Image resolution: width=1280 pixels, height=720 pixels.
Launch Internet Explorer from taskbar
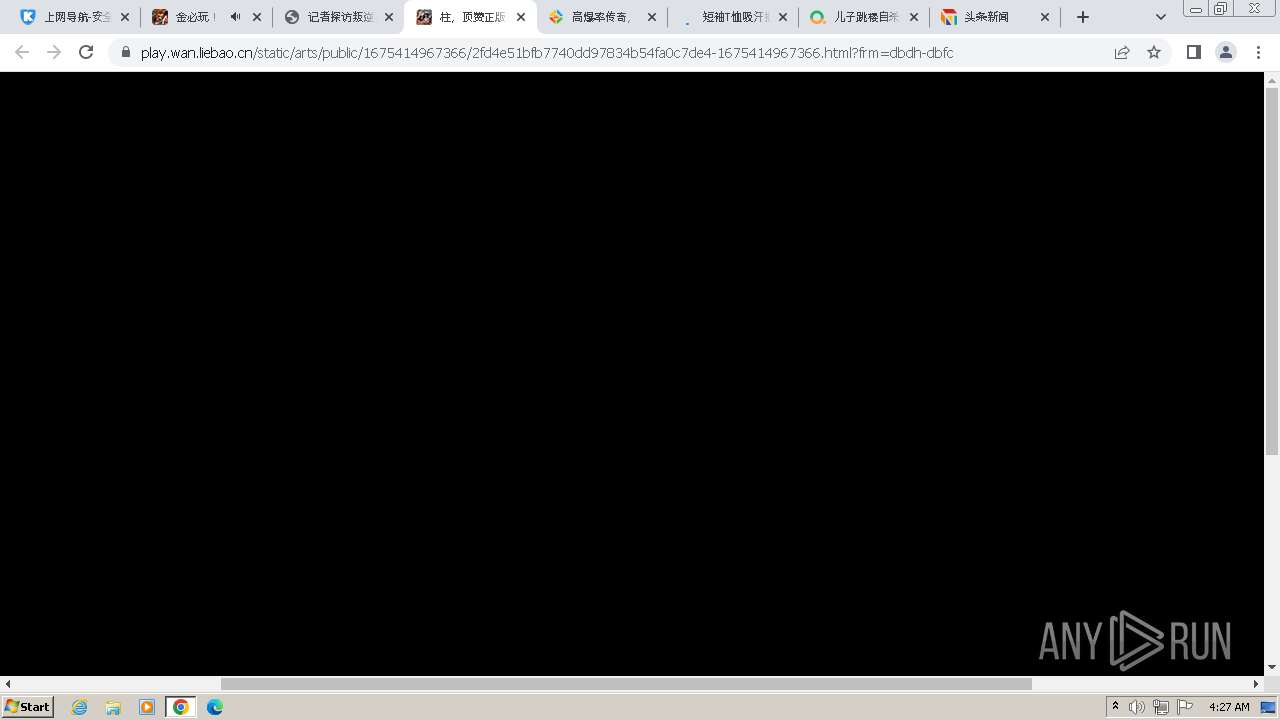[x=80, y=707]
